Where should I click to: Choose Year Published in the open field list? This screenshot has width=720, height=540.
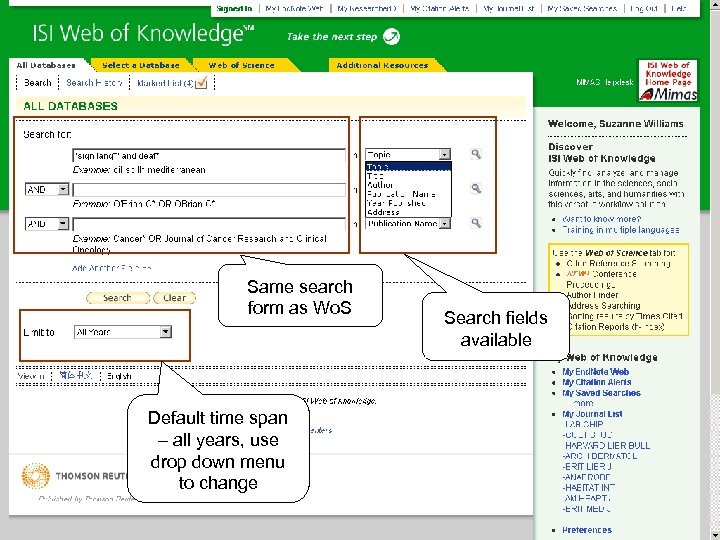(408, 203)
